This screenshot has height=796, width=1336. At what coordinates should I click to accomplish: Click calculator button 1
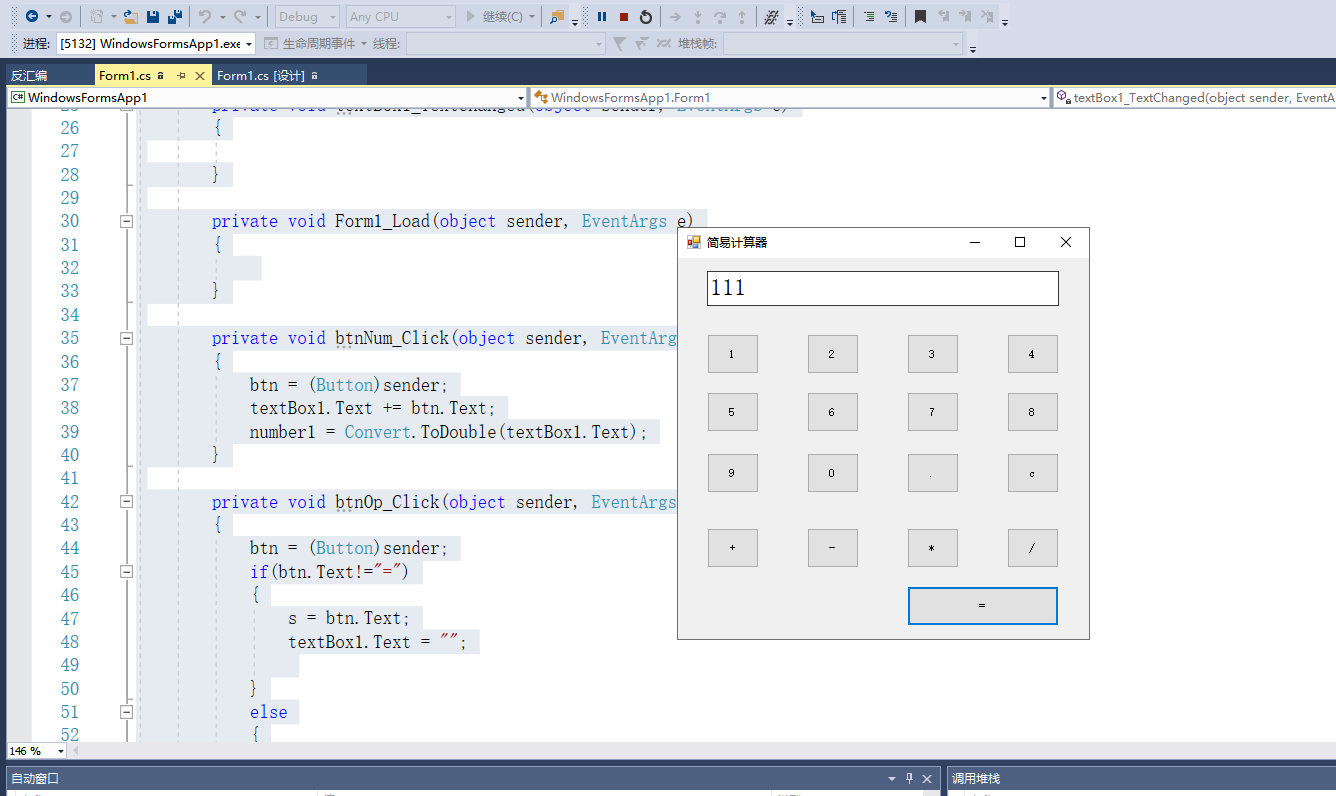(733, 354)
